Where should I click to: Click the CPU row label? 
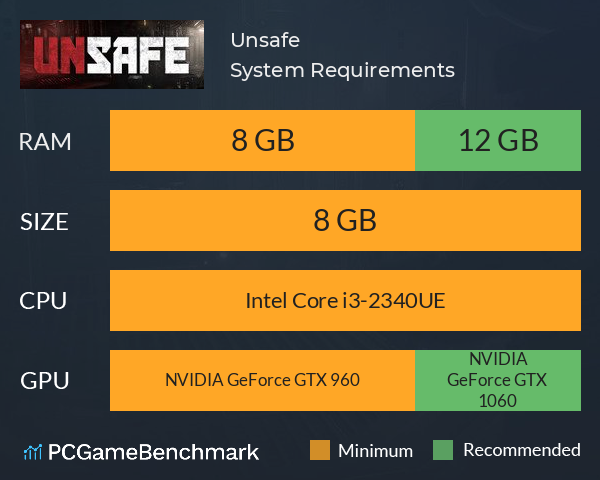pos(43,301)
